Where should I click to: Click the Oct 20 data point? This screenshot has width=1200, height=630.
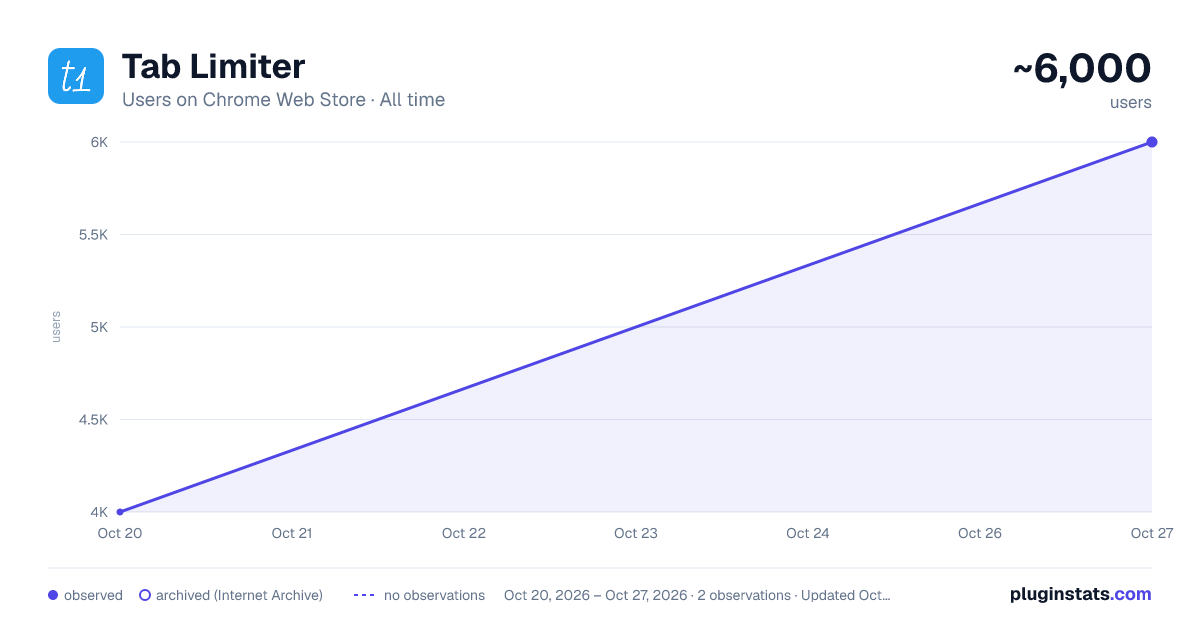click(x=120, y=512)
